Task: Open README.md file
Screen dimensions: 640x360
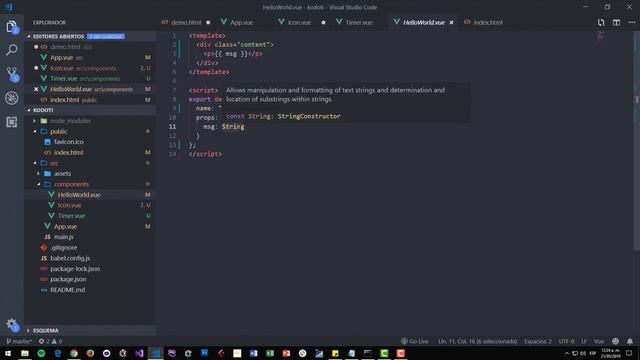Action: [67, 290]
